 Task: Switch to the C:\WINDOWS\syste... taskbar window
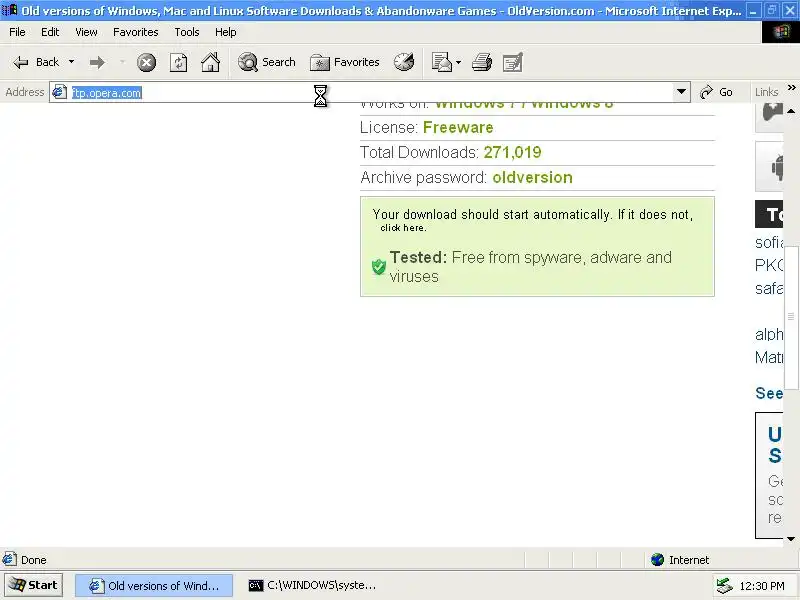(x=312, y=586)
